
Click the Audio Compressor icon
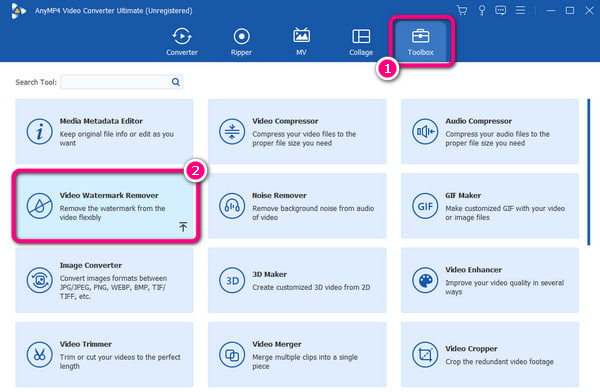tap(425, 131)
